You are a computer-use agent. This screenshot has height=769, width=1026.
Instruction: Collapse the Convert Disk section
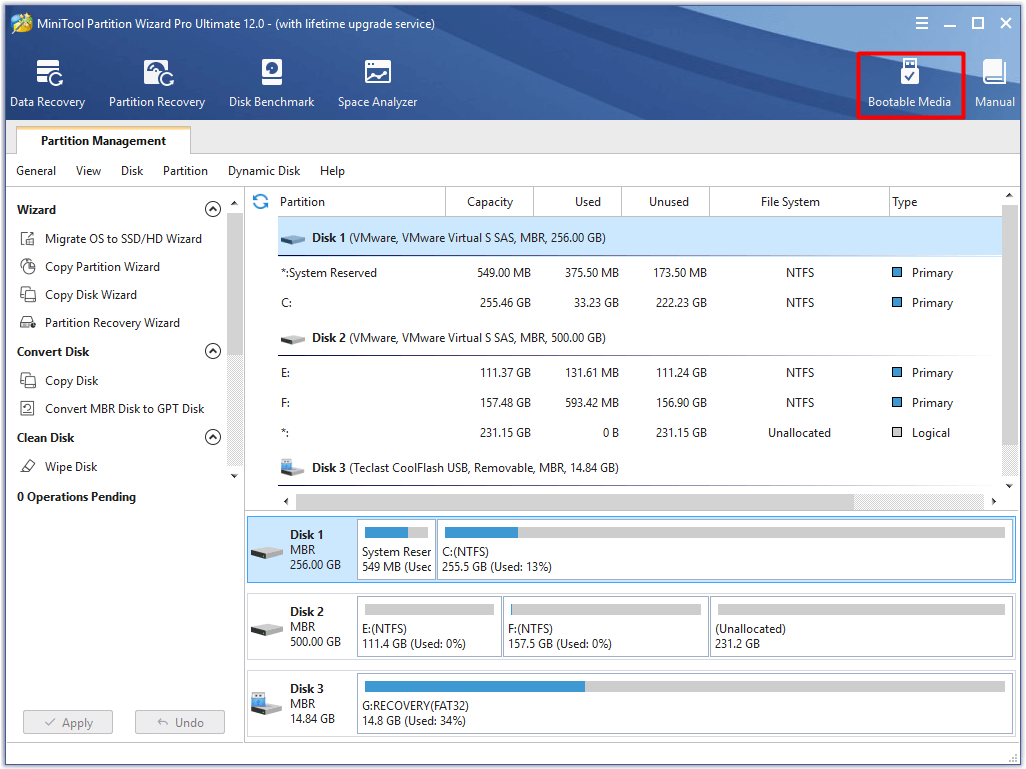212,352
